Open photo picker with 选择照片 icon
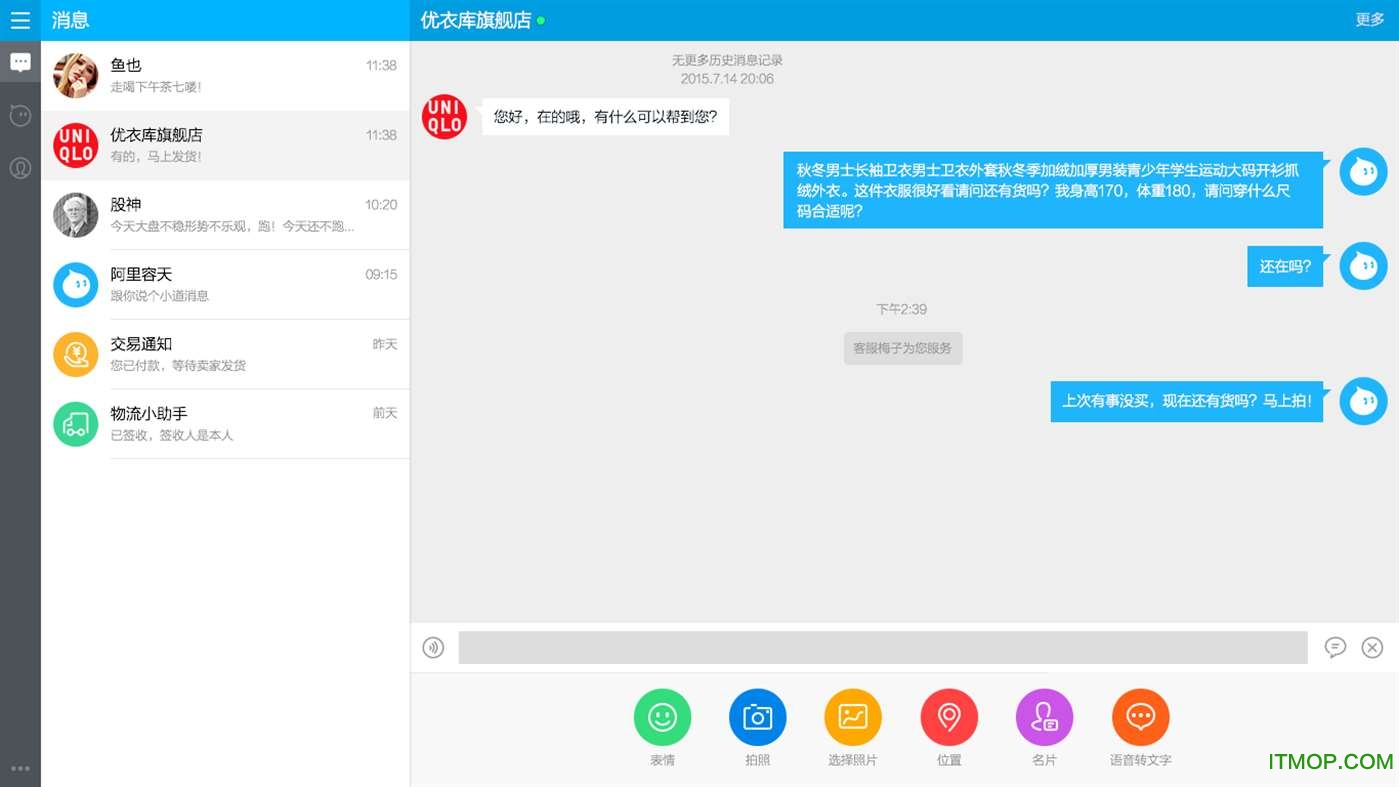 coord(852,716)
